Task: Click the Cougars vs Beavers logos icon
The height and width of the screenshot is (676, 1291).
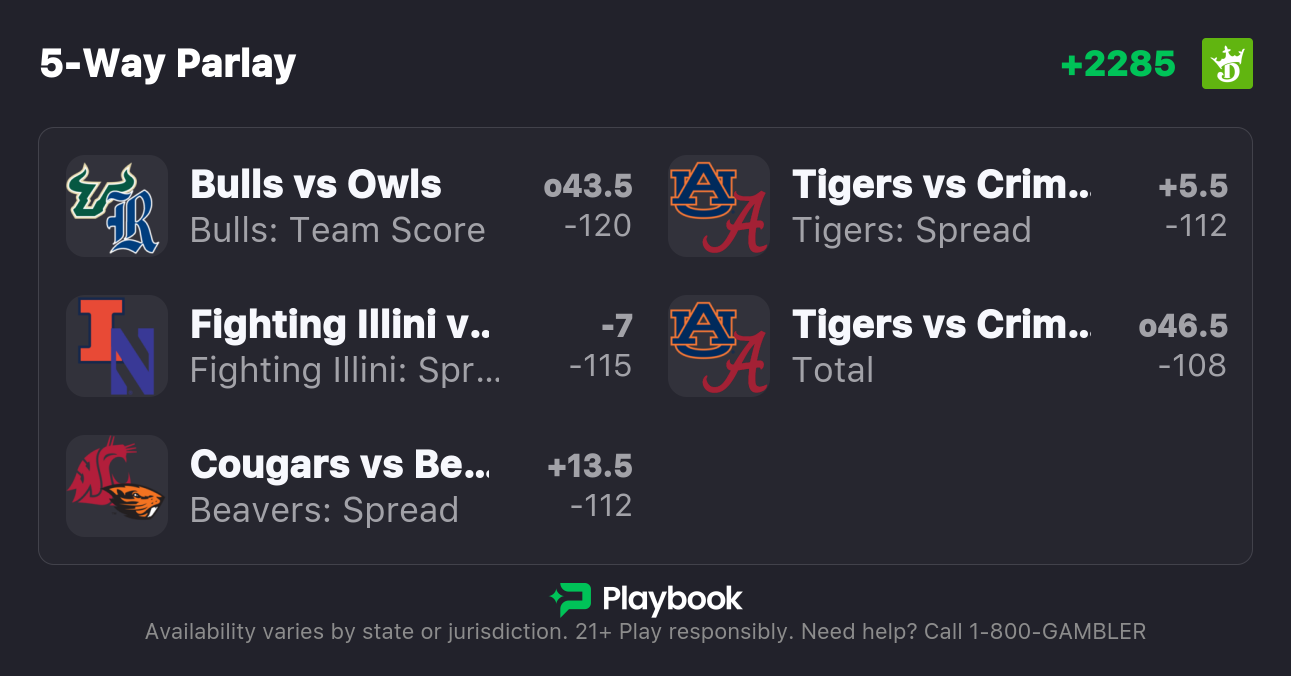Action: (117, 486)
